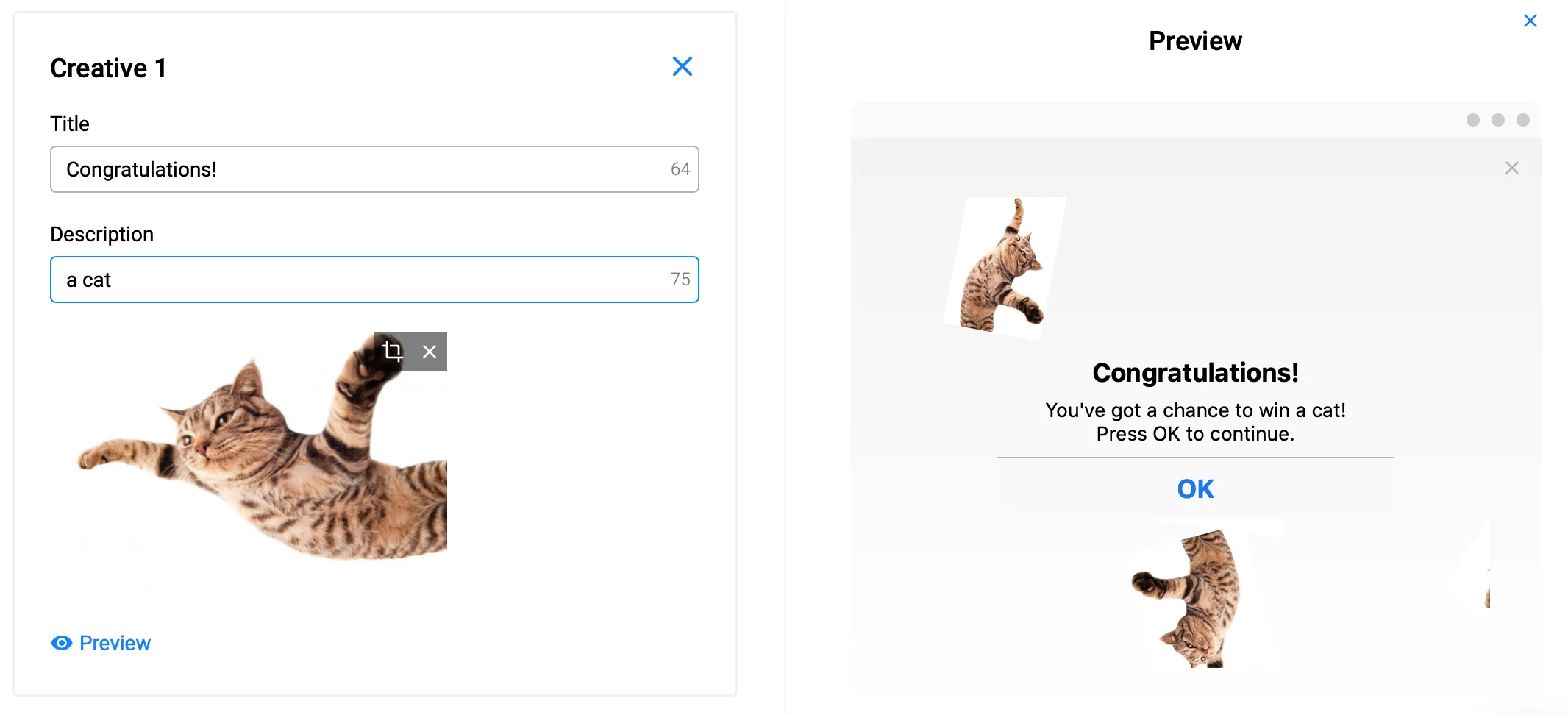The height and width of the screenshot is (715, 1568).
Task: Click the middle gray browser window dot
Action: click(x=1498, y=120)
